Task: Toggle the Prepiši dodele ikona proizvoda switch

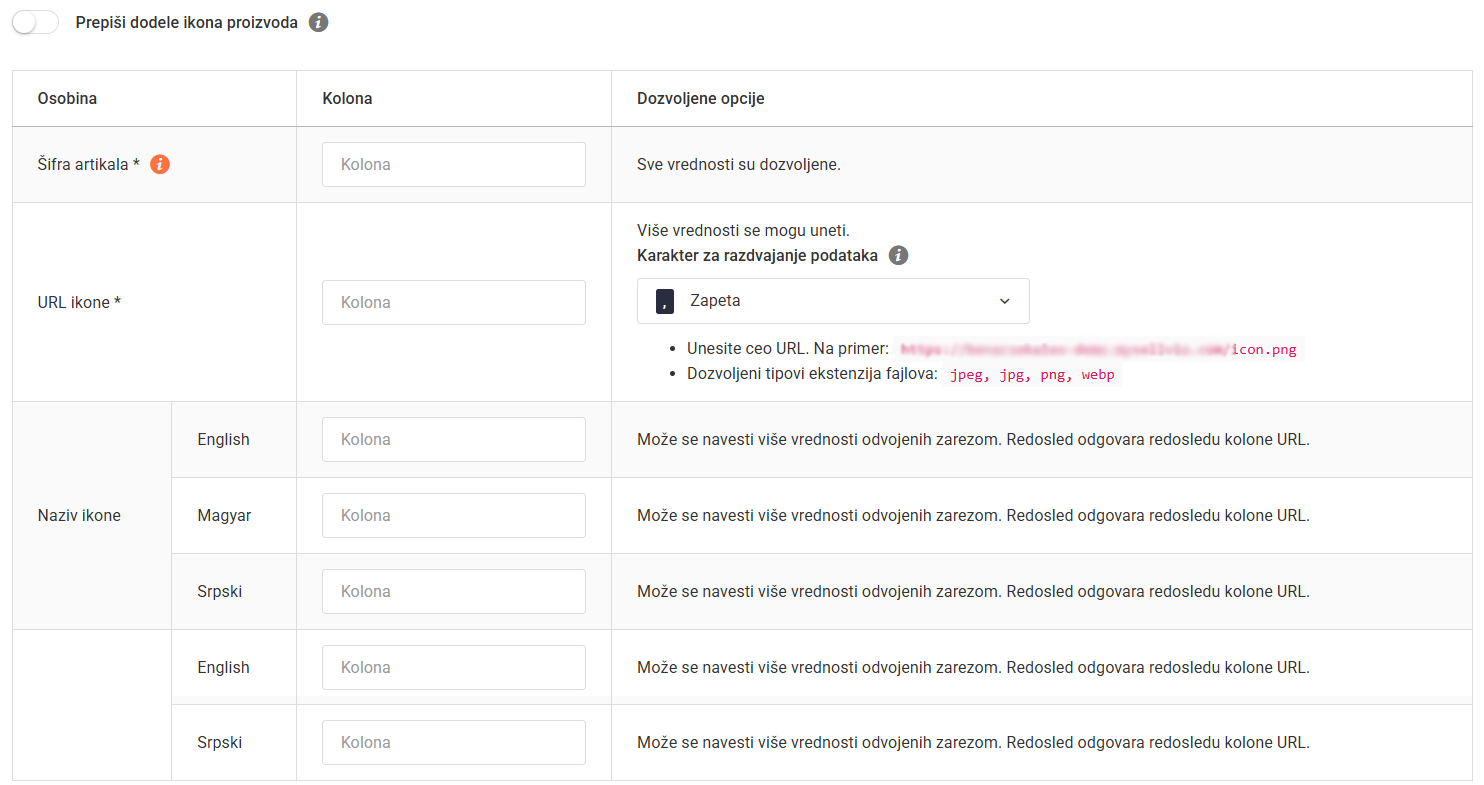Action: (35, 22)
